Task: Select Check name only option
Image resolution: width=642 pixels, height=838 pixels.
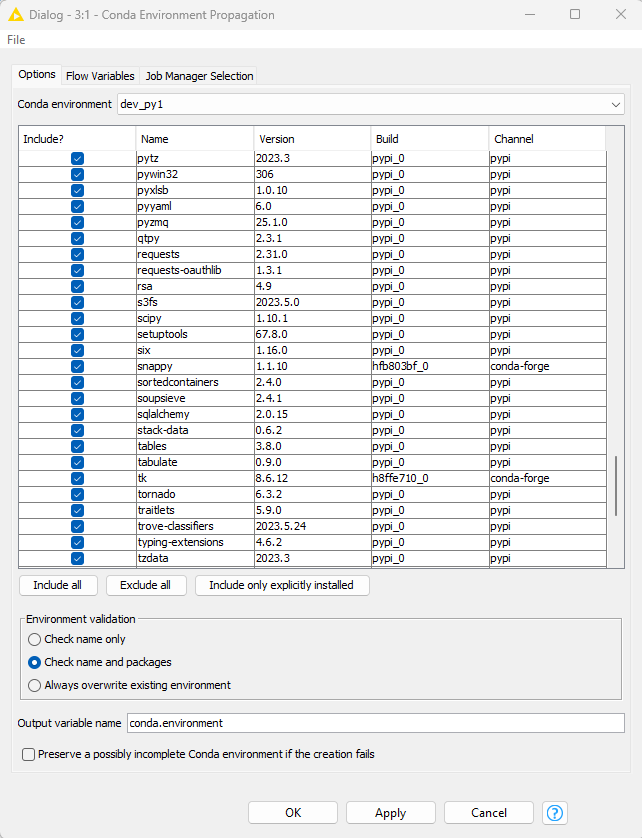Action: point(34,639)
